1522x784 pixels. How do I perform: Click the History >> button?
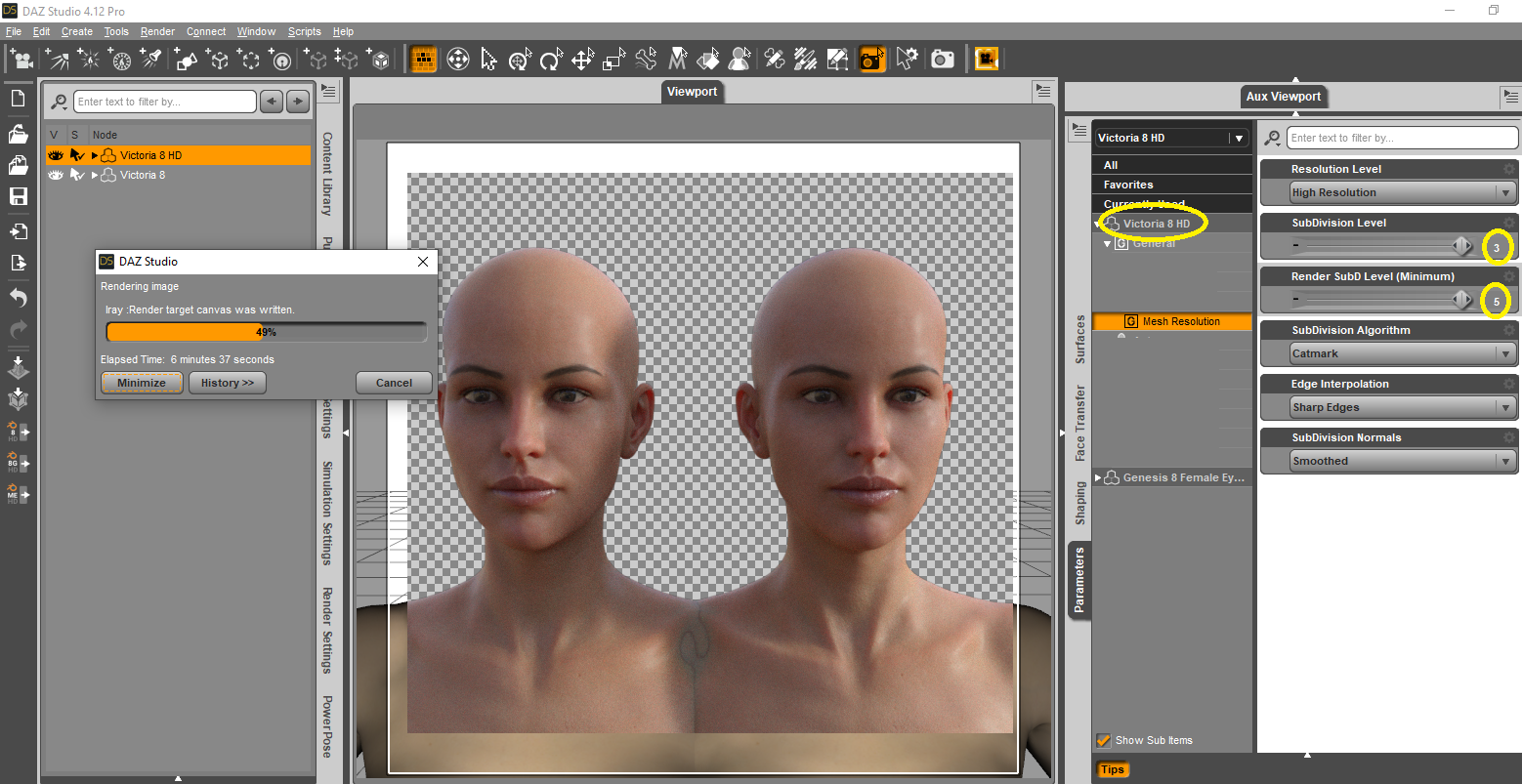coord(227,383)
